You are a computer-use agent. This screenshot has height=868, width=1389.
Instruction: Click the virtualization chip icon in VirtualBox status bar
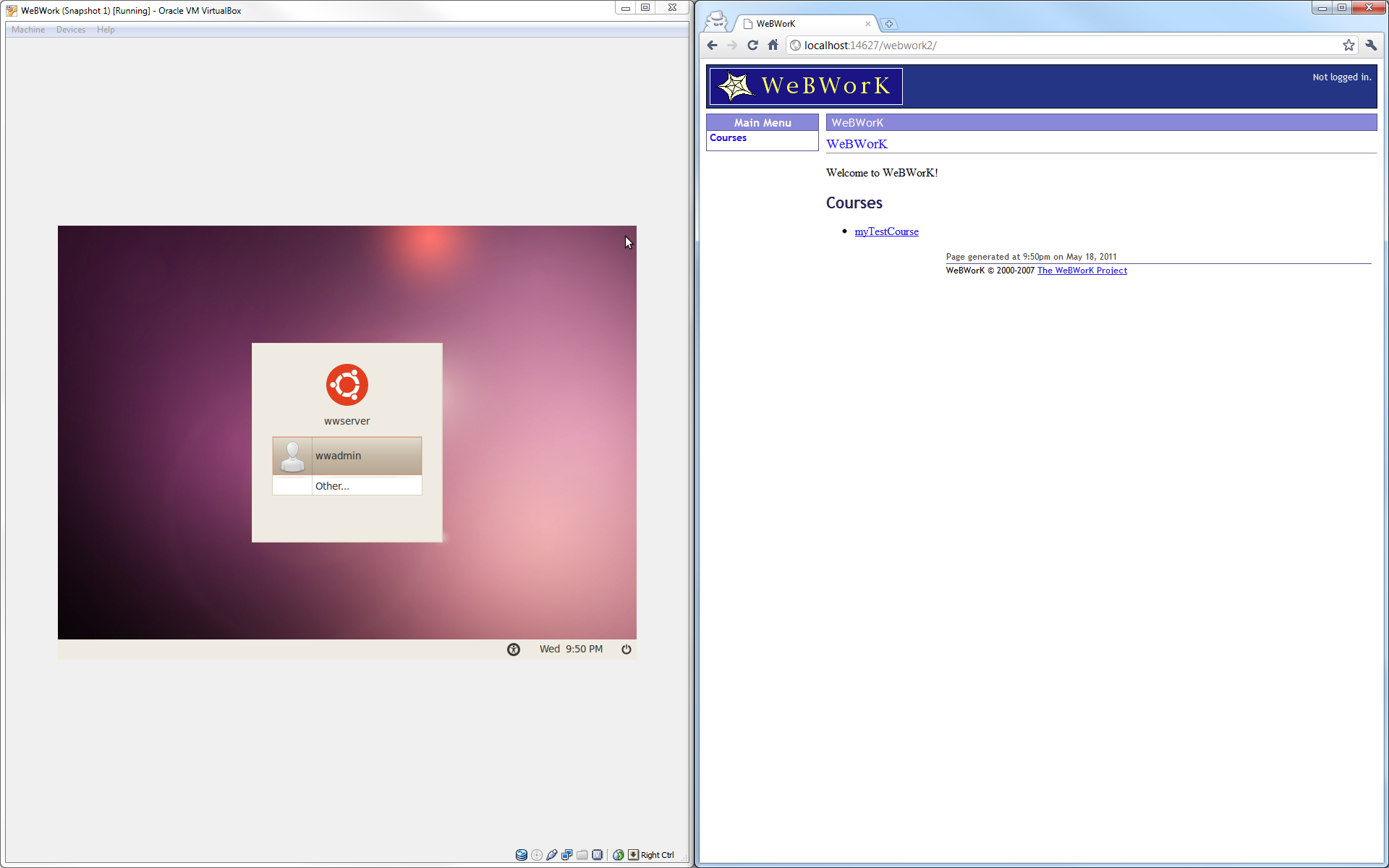[598, 855]
